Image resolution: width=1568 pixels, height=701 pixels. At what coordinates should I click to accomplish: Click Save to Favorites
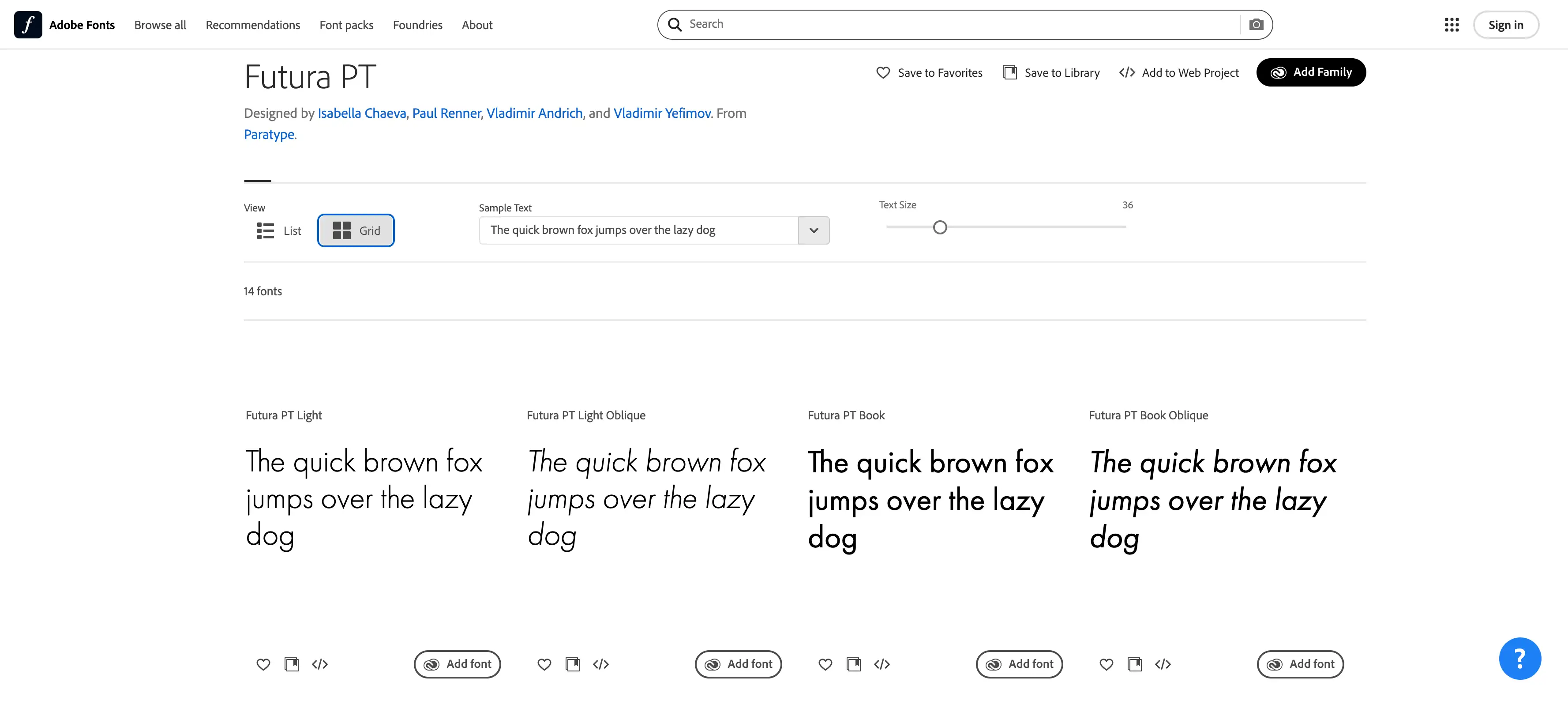pos(930,72)
